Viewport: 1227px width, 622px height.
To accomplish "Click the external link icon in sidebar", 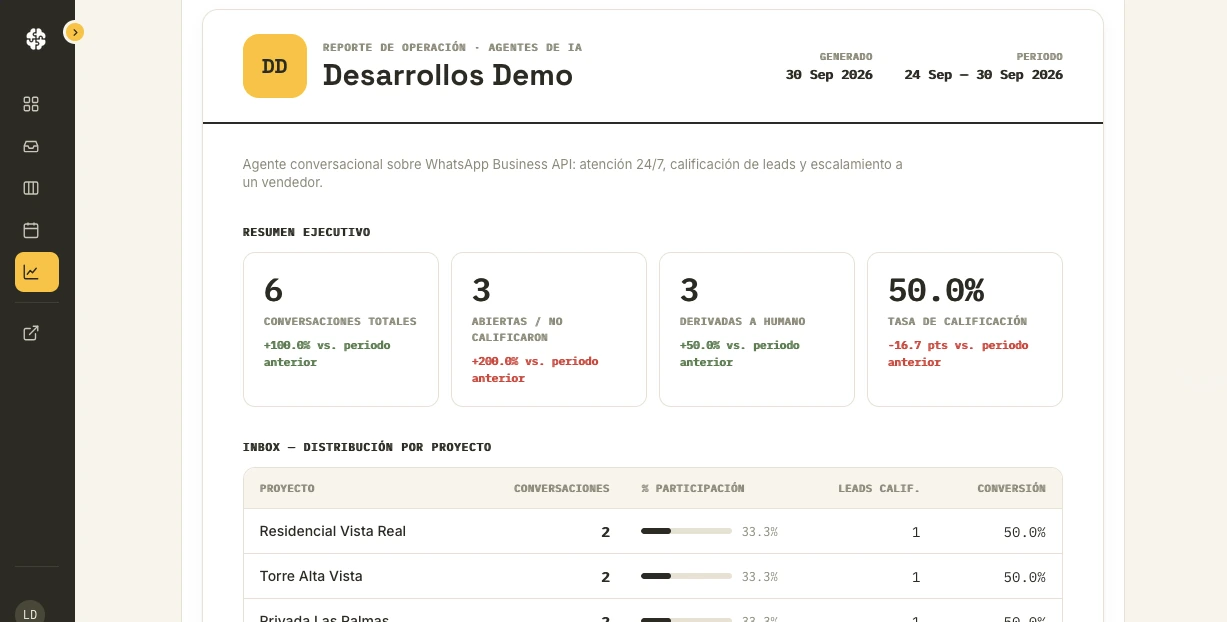I will click(31, 333).
